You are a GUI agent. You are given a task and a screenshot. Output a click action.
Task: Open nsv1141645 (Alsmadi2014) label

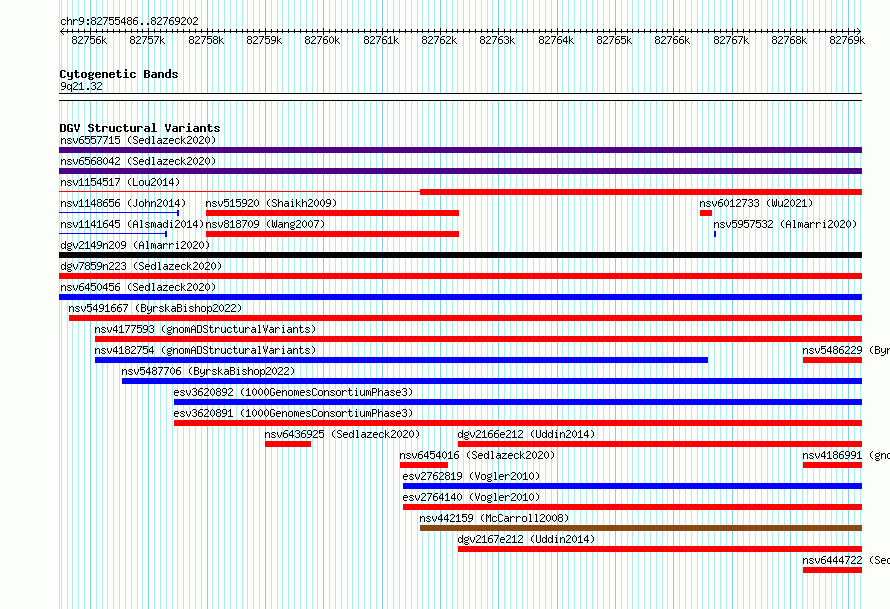tap(132, 224)
